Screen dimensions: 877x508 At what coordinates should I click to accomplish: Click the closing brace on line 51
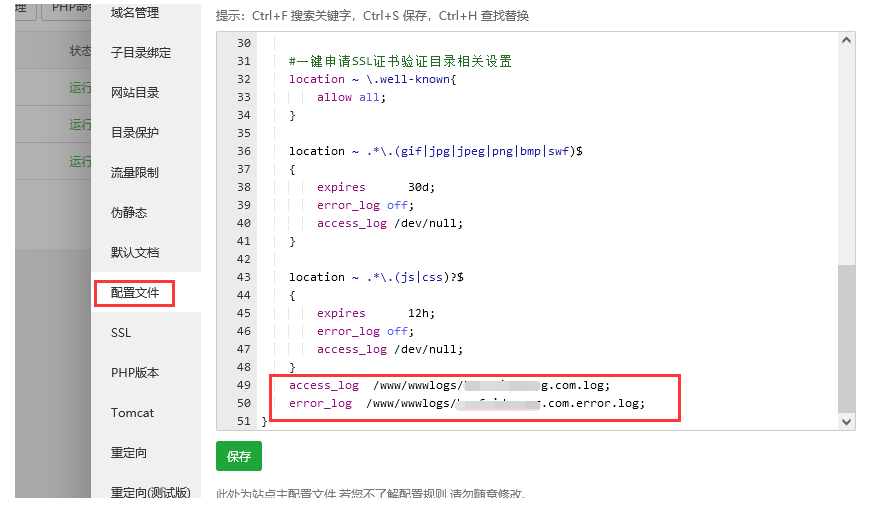265,421
